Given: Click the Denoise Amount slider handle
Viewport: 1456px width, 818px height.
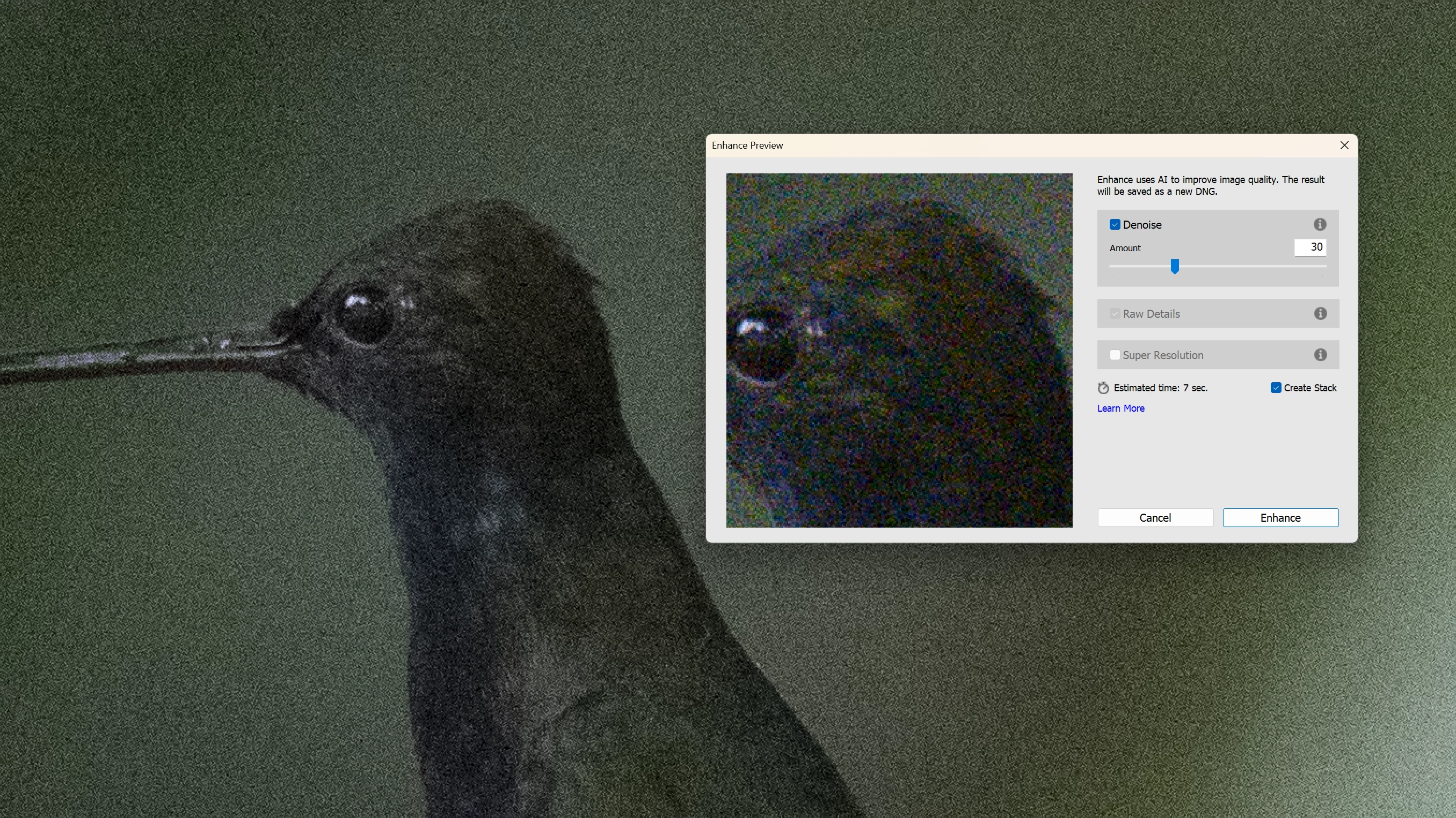Looking at the screenshot, I should coord(1175,266).
